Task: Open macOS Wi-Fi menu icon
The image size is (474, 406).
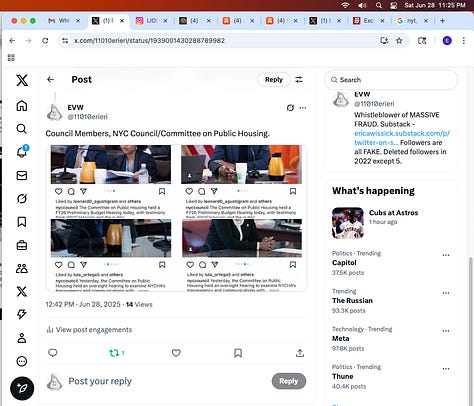Action: click(x=346, y=5)
